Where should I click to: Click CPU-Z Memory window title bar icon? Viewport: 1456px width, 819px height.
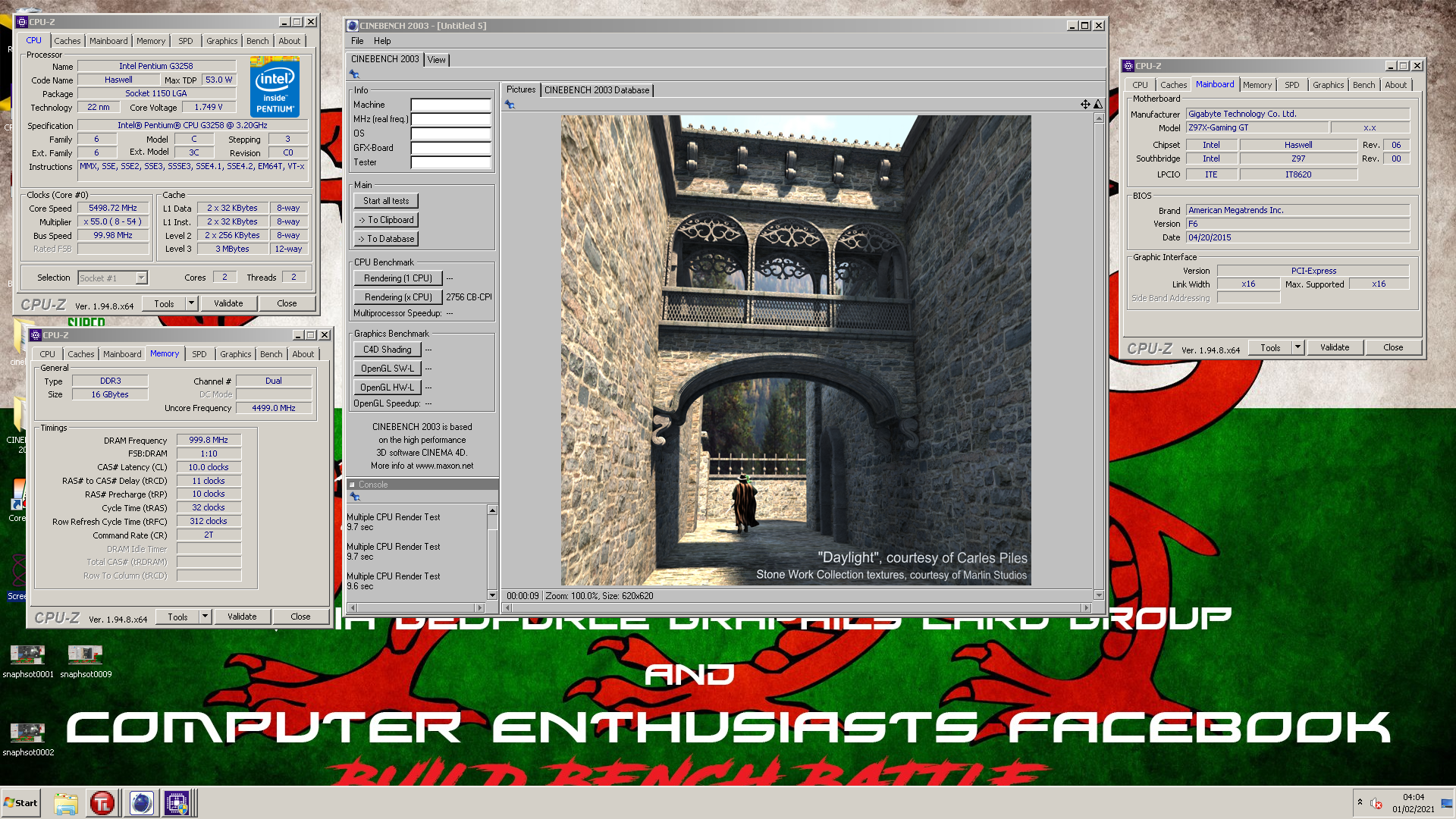pos(35,335)
